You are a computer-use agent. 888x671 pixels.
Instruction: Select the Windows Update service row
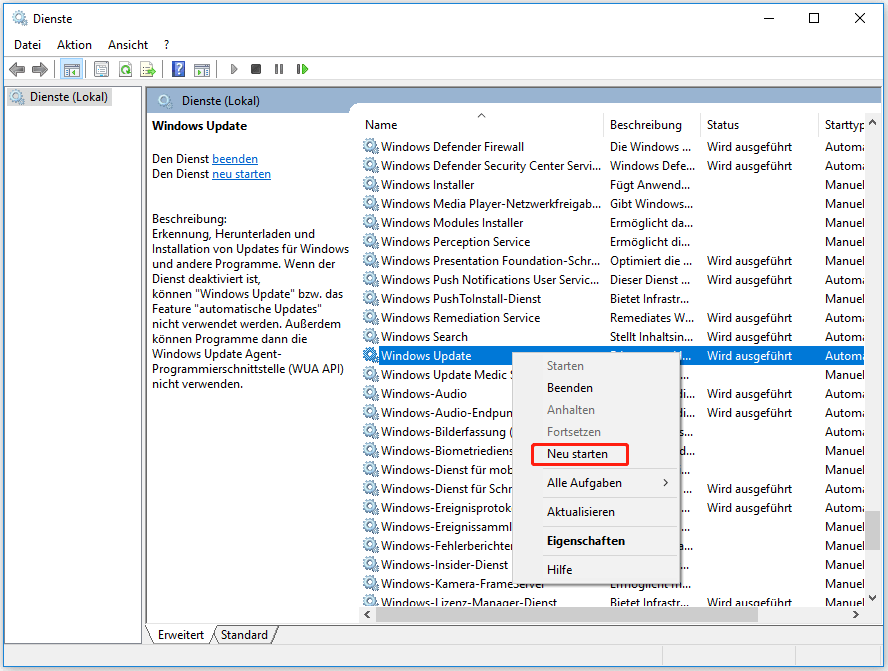click(613, 356)
